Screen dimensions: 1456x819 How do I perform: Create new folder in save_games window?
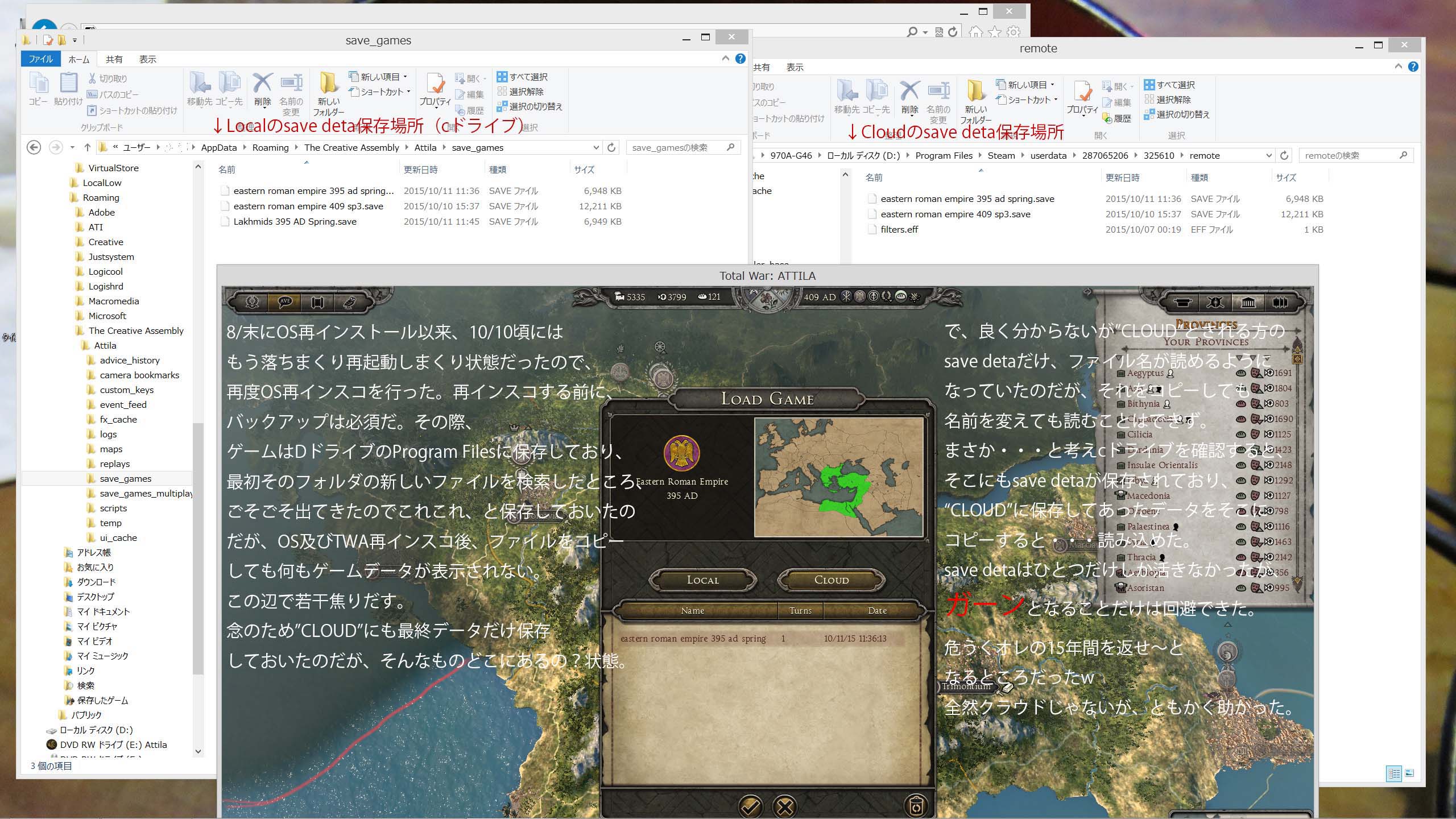[329, 94]
